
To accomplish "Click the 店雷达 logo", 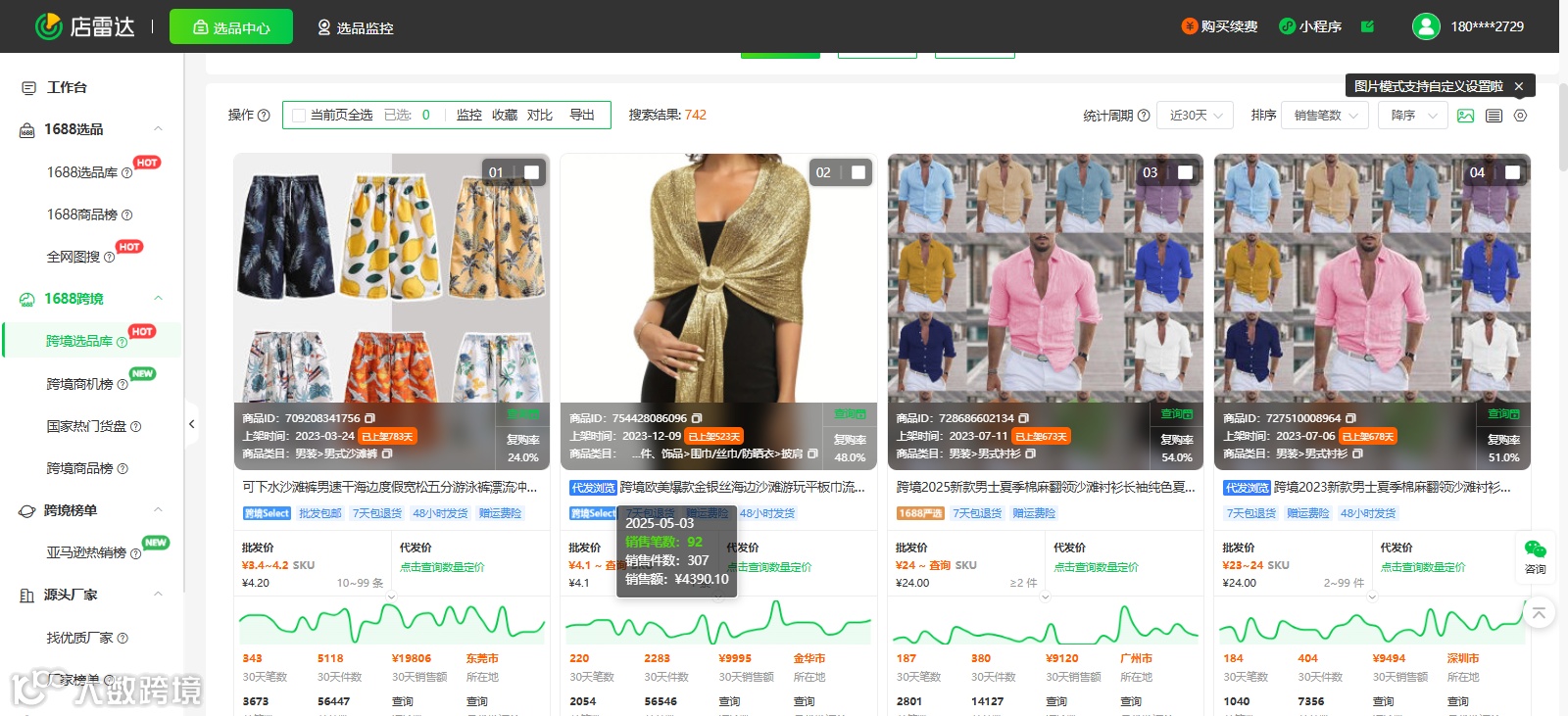I will (x=84, y=26).
